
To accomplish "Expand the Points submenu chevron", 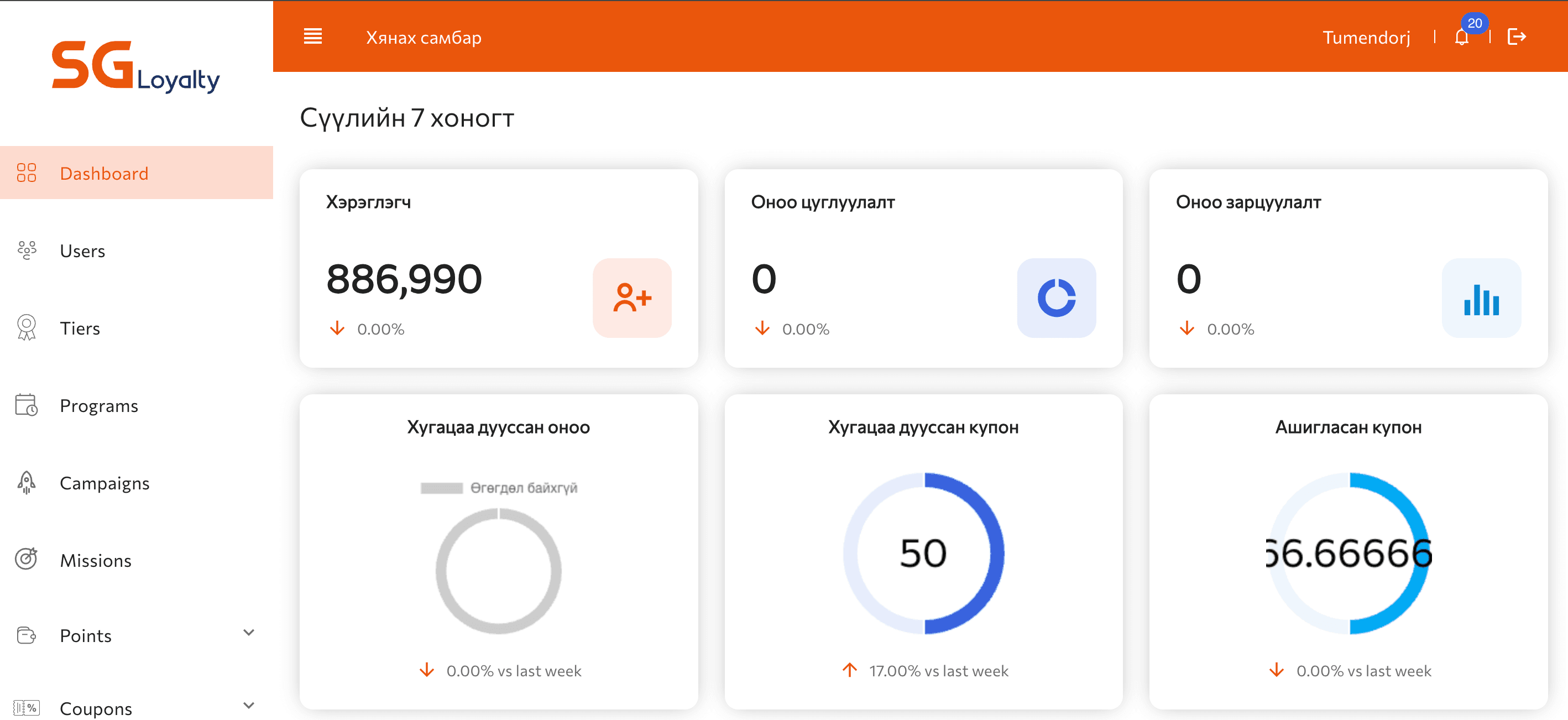I will (x=248, y=633).
